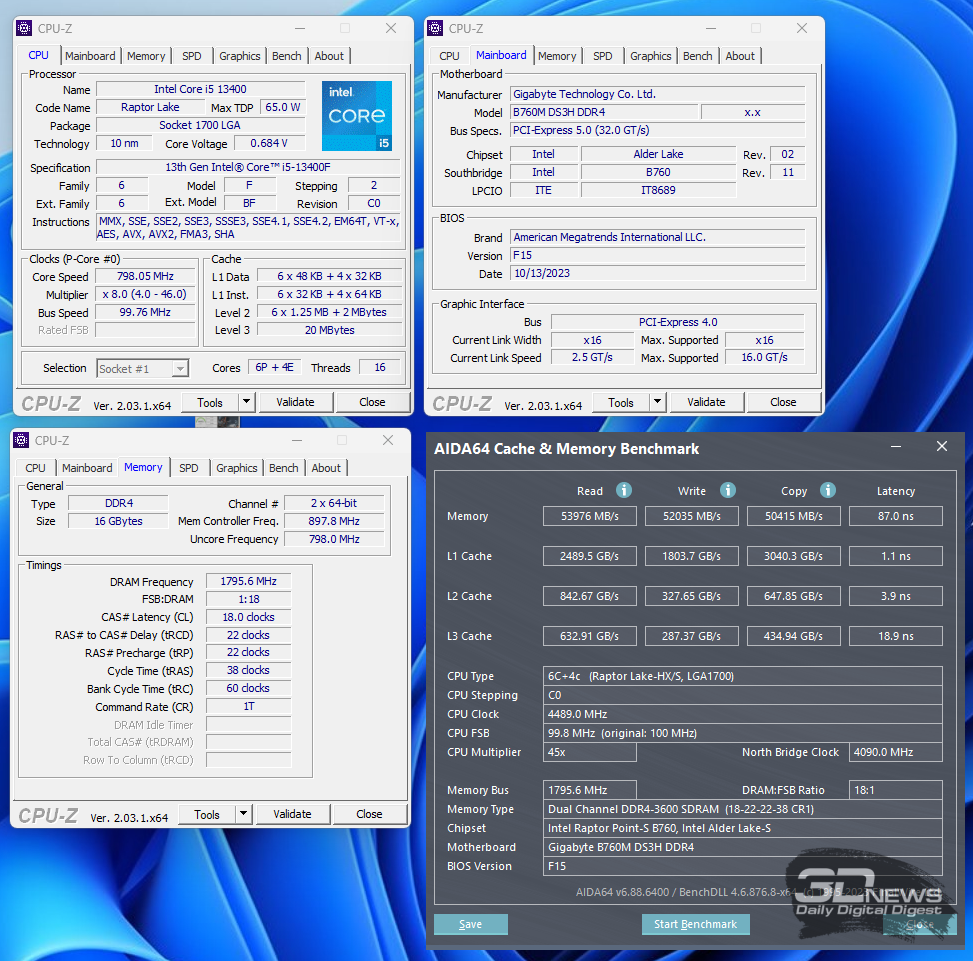Click the Core Speed value '798.05 MHz'
This screenshot has height=961, width=973.
point(145,277)
